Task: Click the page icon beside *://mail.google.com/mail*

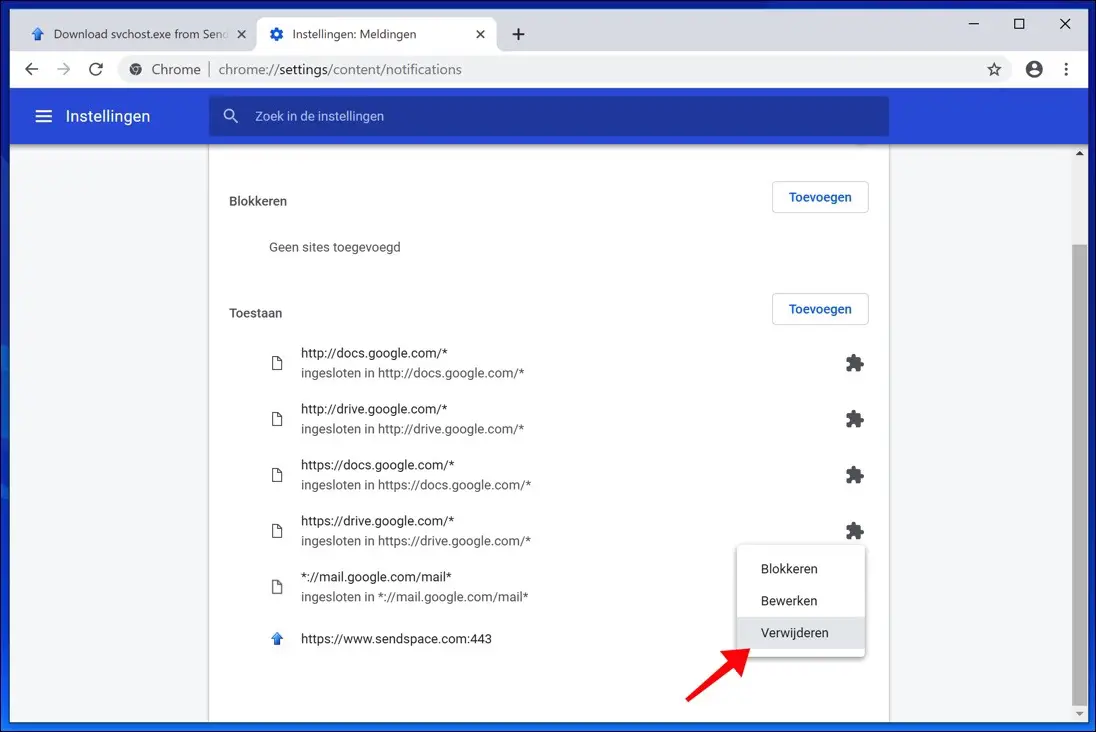Action: click(277, 587)
